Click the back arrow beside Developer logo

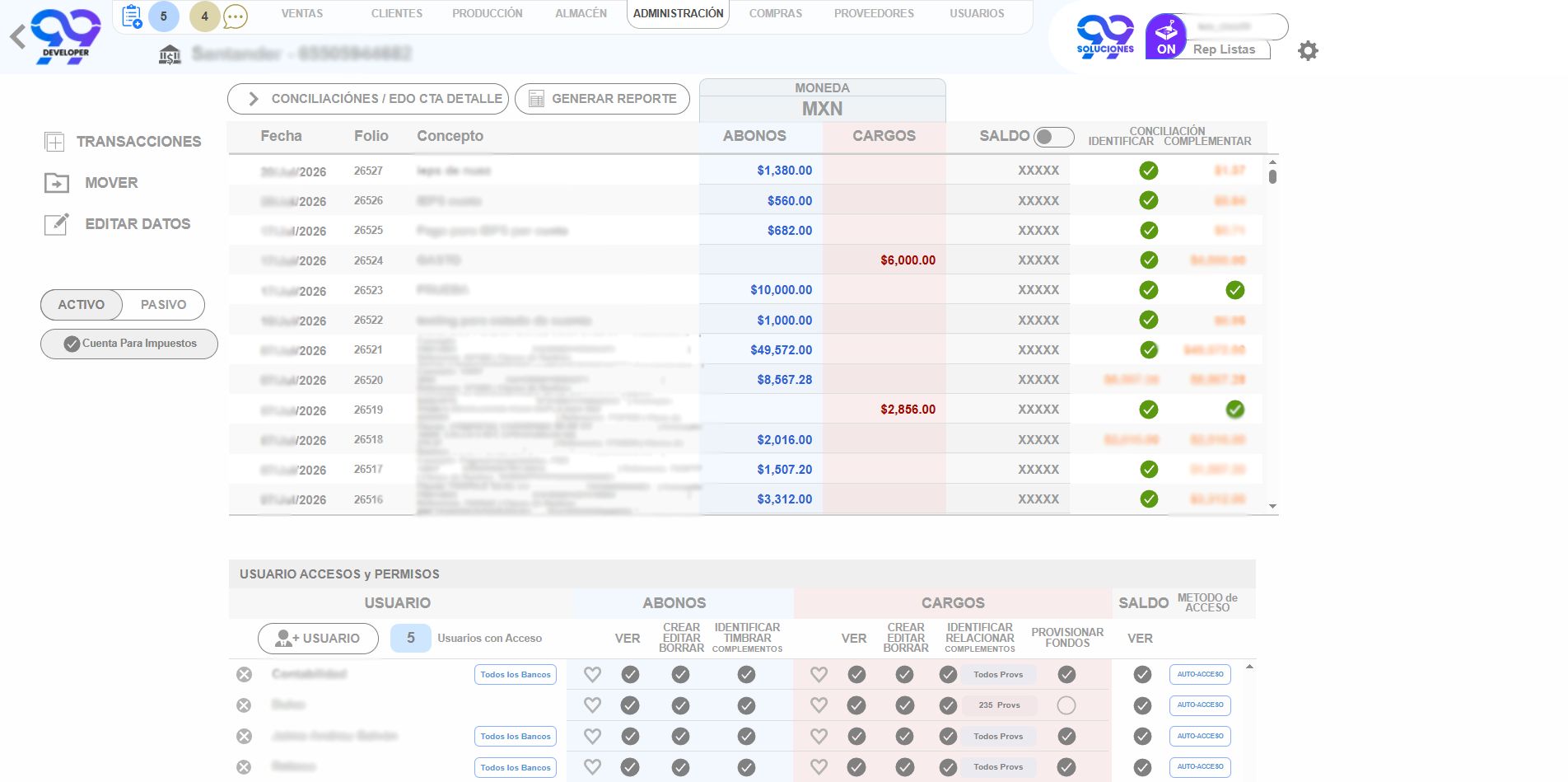(x=17, y=37)
